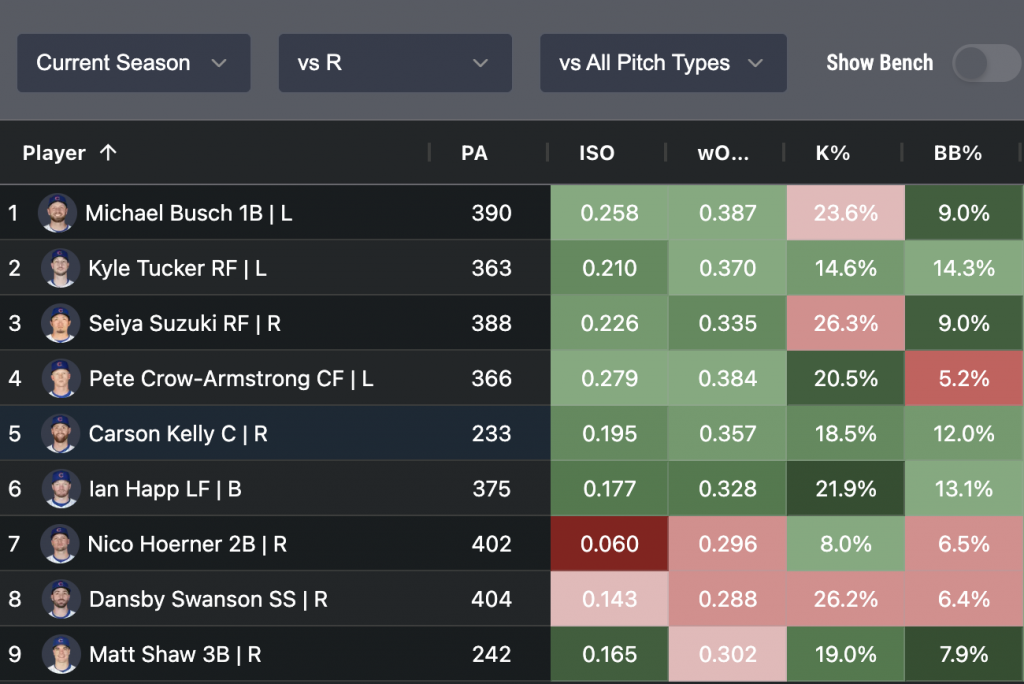The height and width of the screenshot is (684, 1024).
Task: Open Carson Kelly's player headshot
Action: (60, 434)
